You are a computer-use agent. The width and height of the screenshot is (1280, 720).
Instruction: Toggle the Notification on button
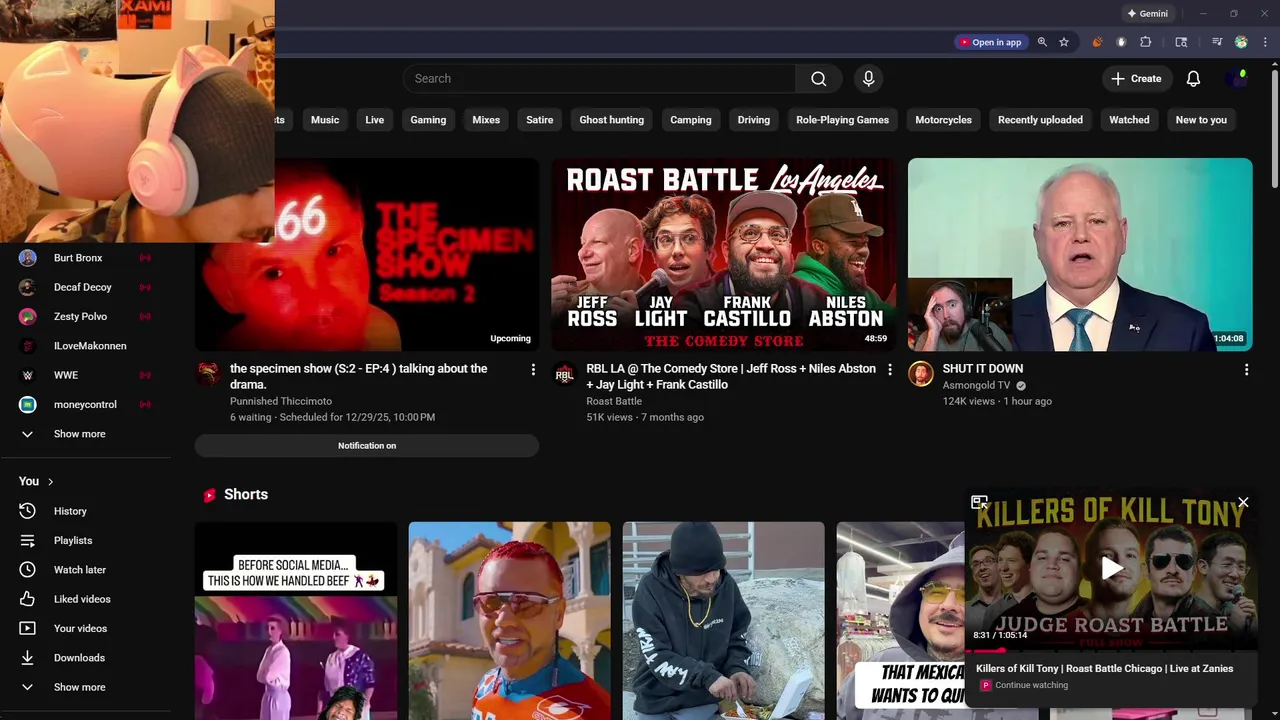coord(367,446)
